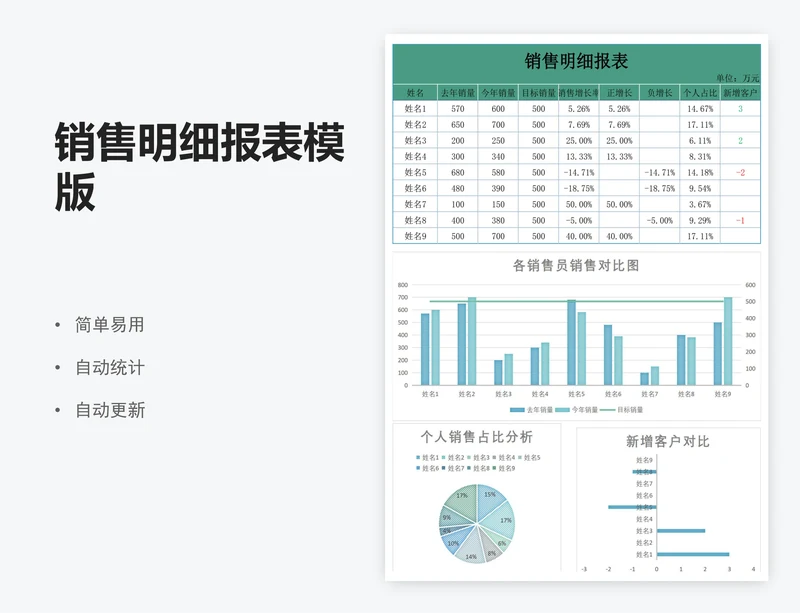Select the cell containing 340

[x=498, y=157]
